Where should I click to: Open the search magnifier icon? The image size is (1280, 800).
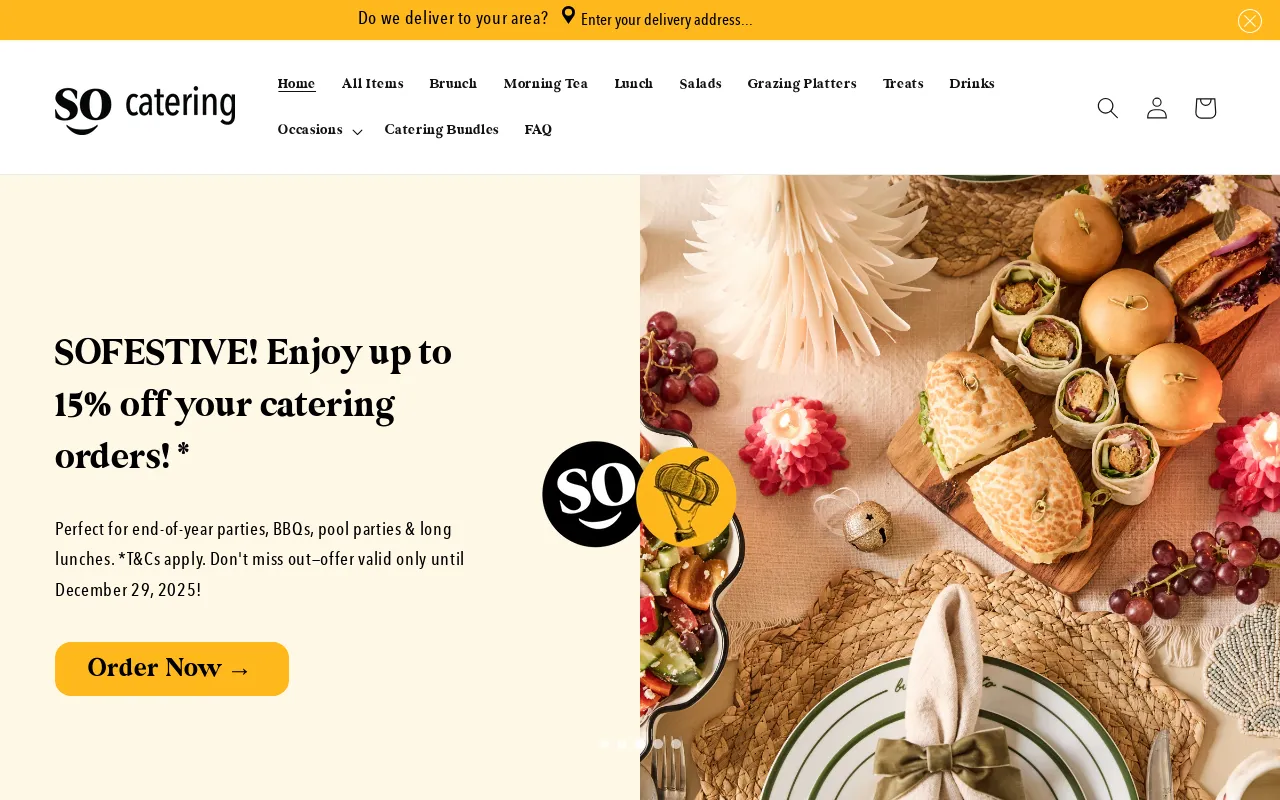pyautogui.click(x=1107, y=108)
